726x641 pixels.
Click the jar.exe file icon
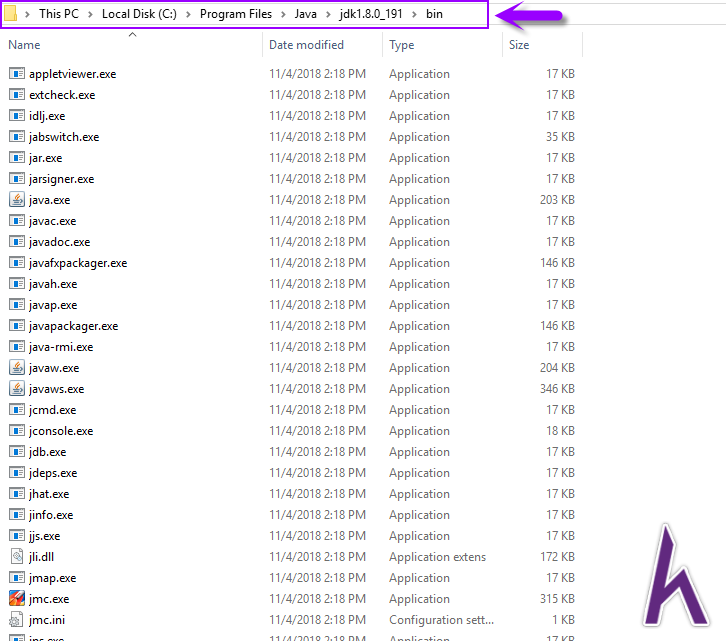click(x=17, y=157)
